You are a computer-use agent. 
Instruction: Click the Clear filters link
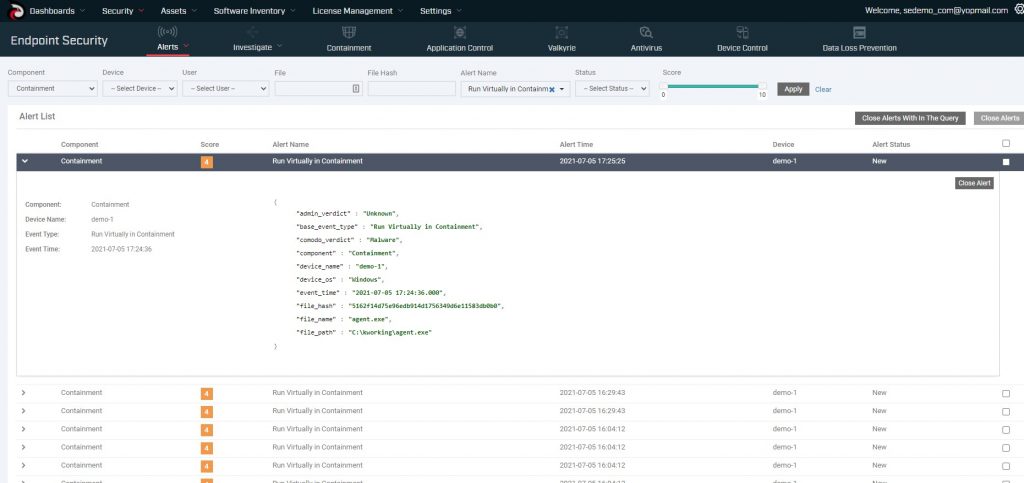tap(823, 89)
